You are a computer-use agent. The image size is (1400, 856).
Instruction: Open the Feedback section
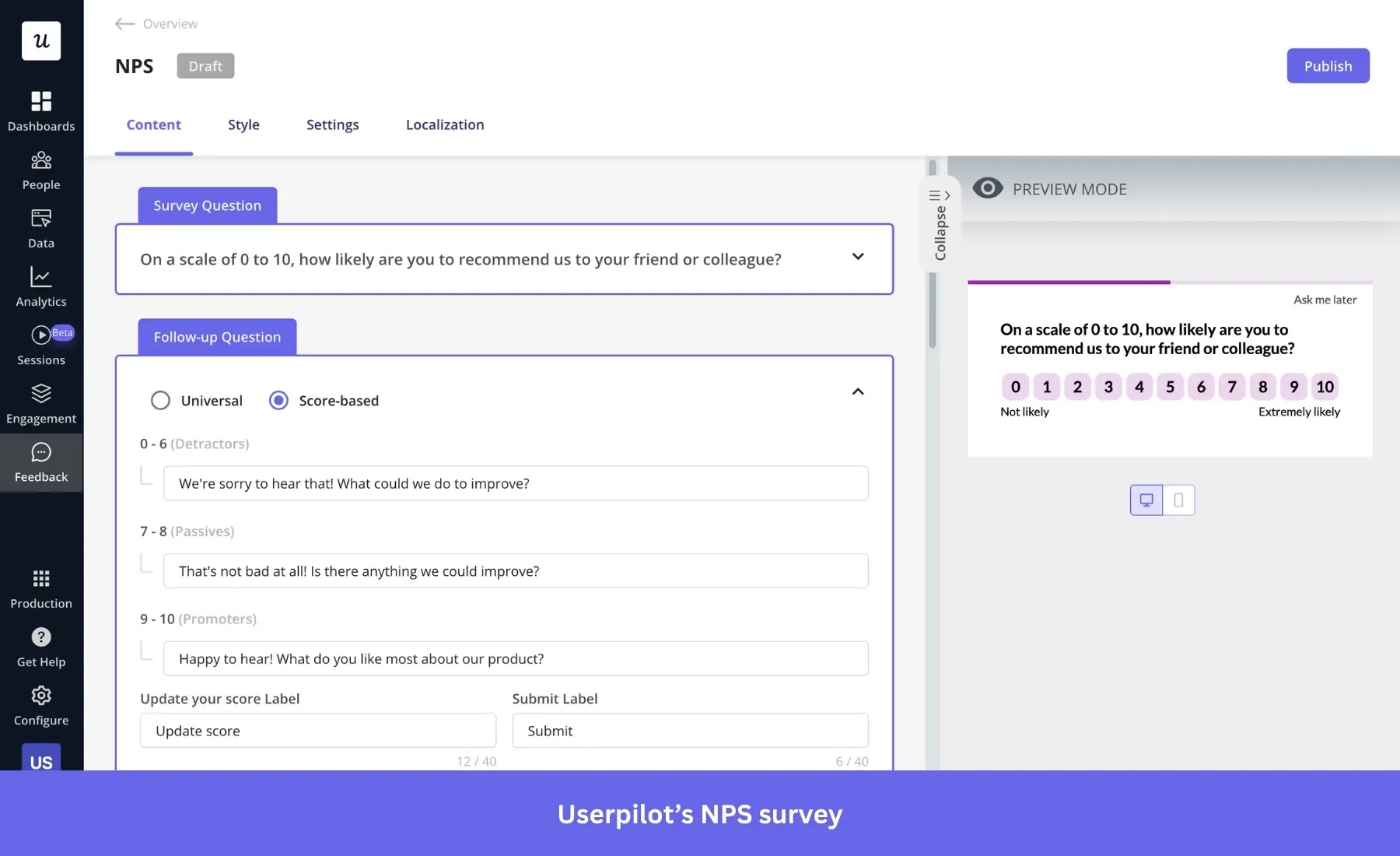[40, 461]
